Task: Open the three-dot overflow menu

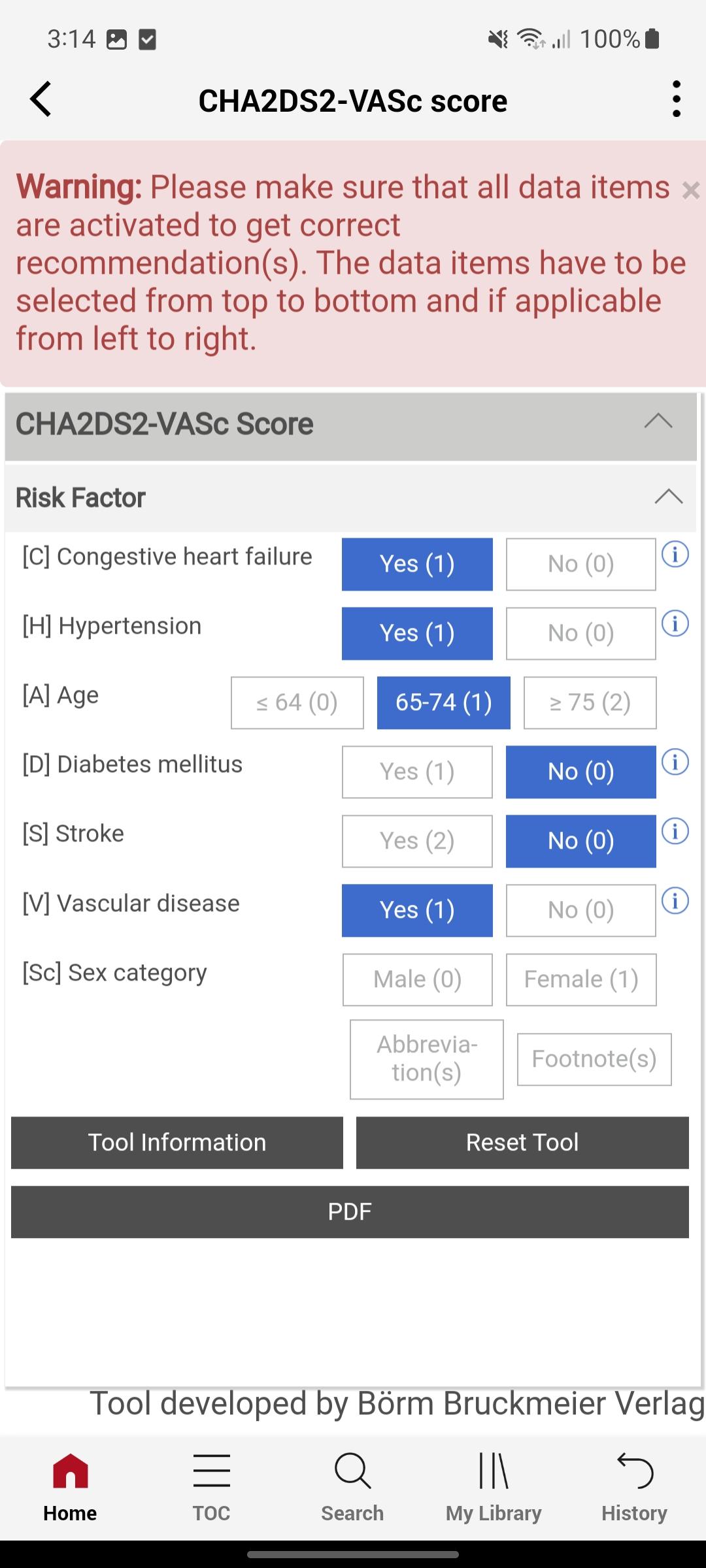Action: click(676, 99)
